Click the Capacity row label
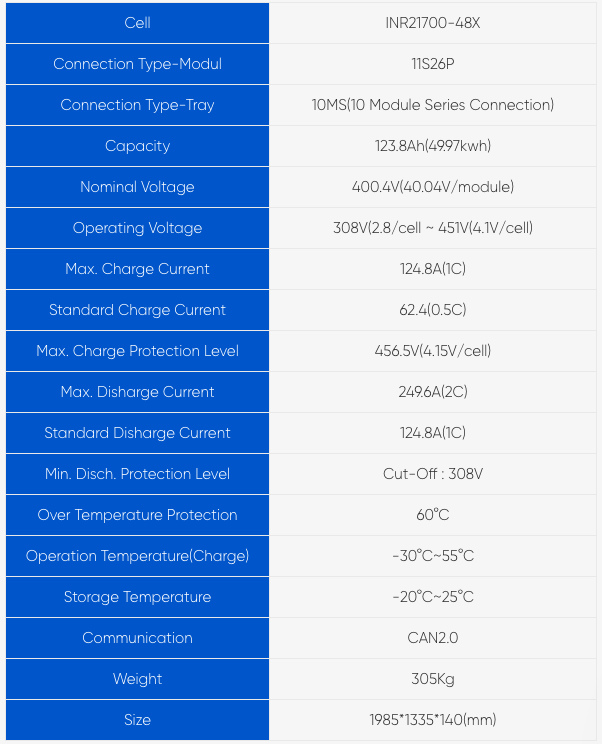Image resolution: width=602 pixels, height=744 pixels. click(137, 146)
